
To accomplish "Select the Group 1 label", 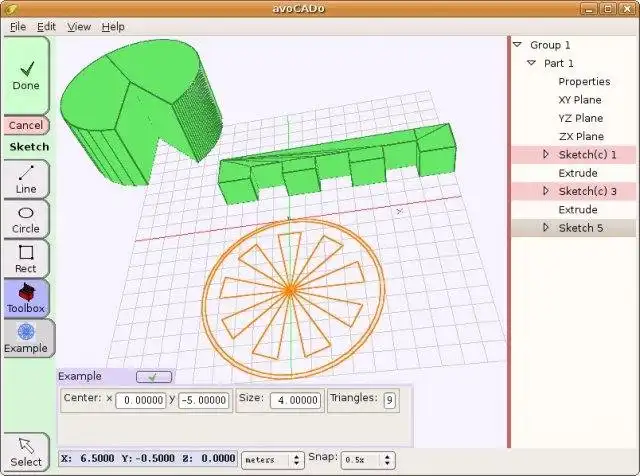I will pyautogui.click(x=550, y=45).
